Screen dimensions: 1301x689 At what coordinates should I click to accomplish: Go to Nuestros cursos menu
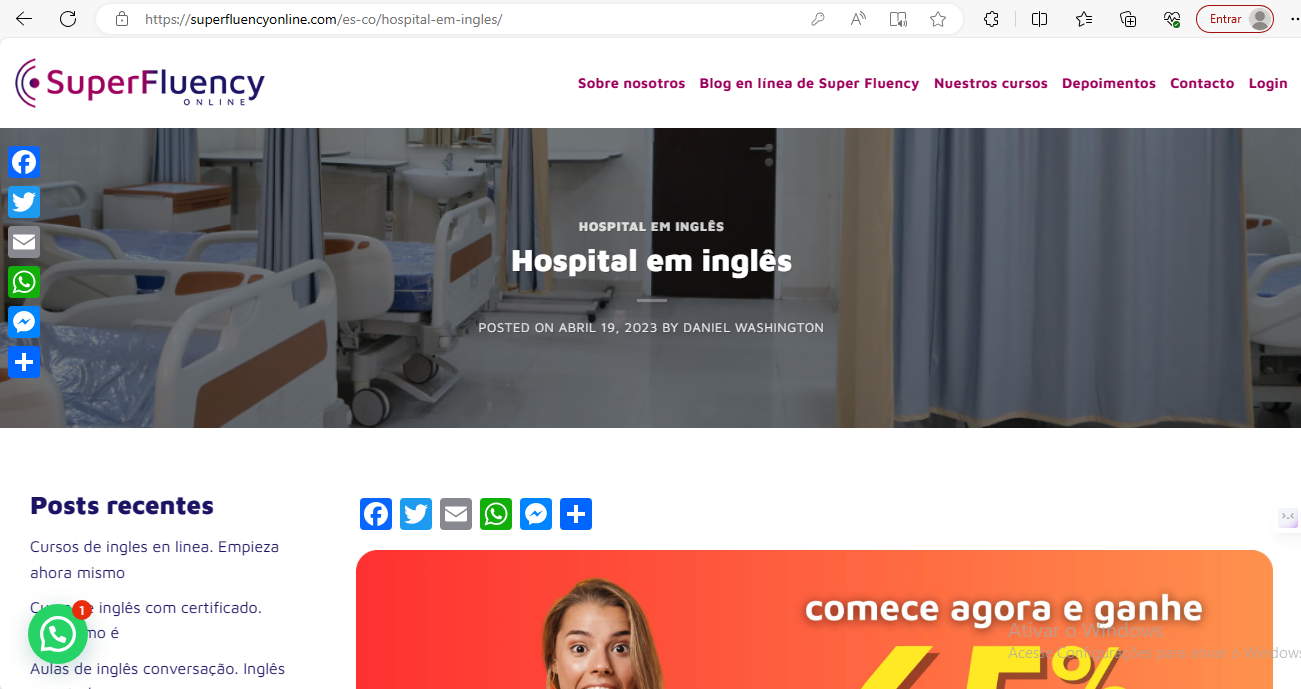991,83
